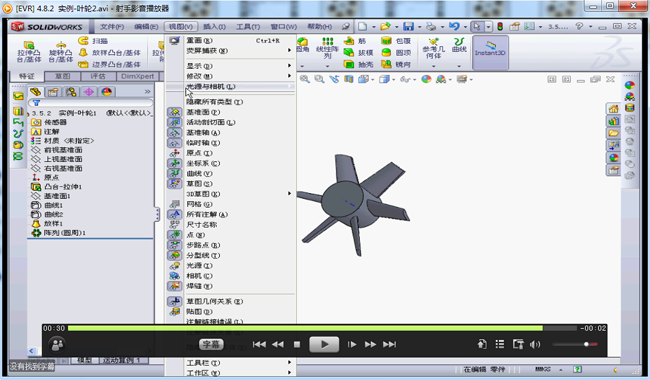Switch to the DimXpert ribbon tab
Image resolution: width=650 pixels, height=380 pixels.
(x=137, y=76)
